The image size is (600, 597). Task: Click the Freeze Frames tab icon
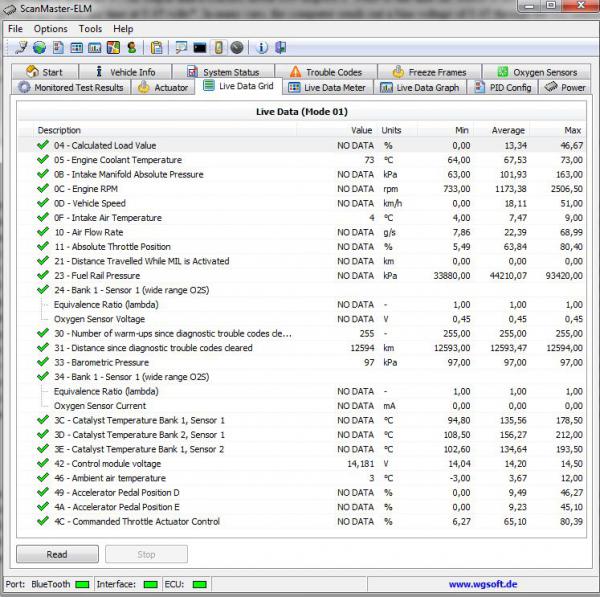click(397, 72)
